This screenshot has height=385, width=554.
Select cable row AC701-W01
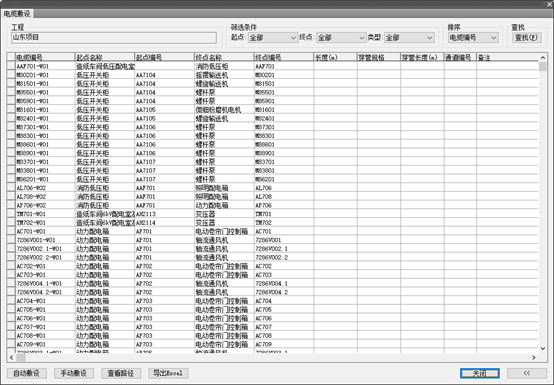coord(272,231)
